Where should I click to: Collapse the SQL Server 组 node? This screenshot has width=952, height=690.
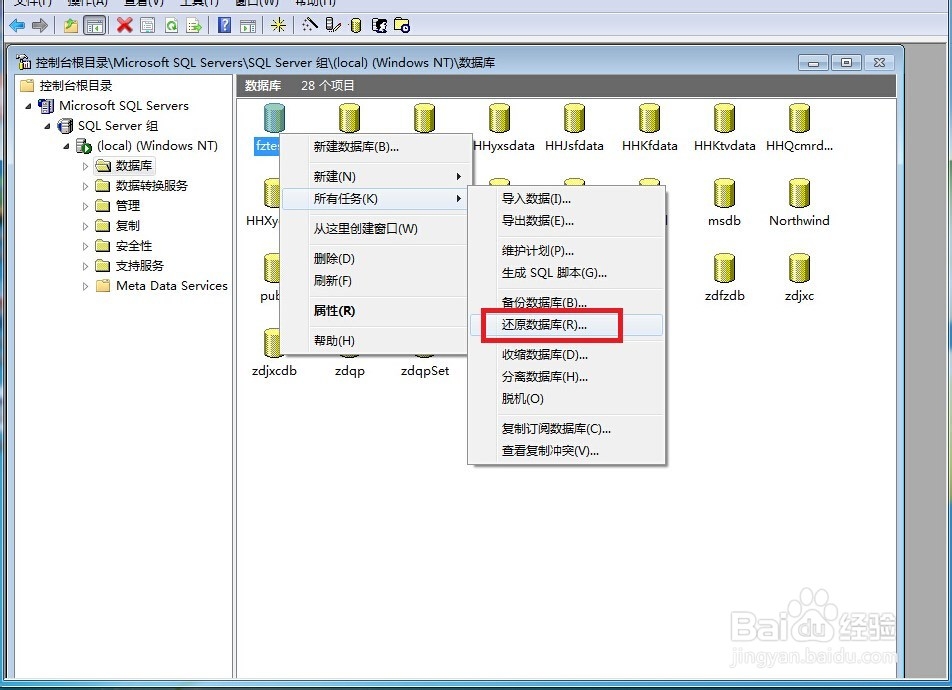coord(48,125)
